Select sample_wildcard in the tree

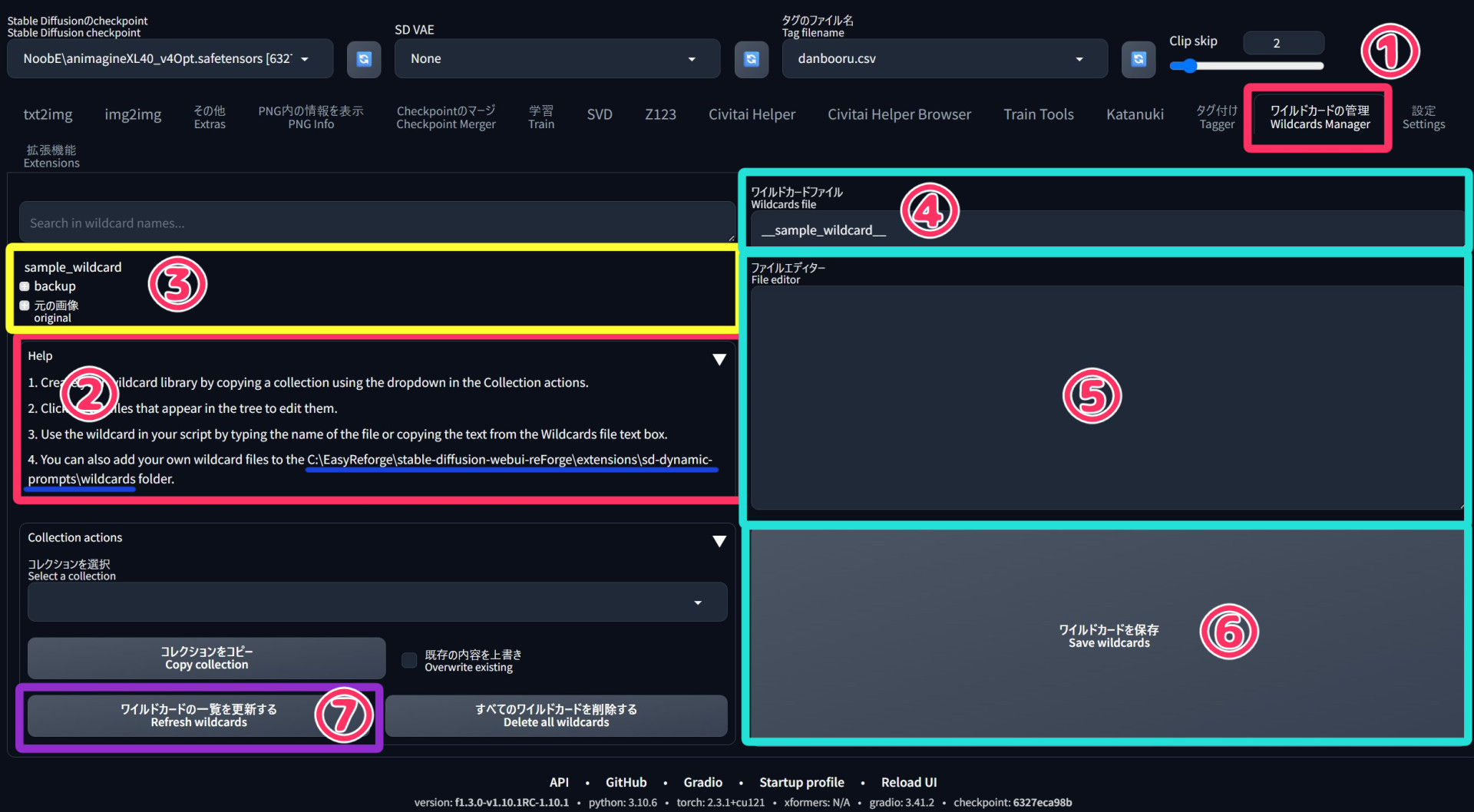(73, 267)
